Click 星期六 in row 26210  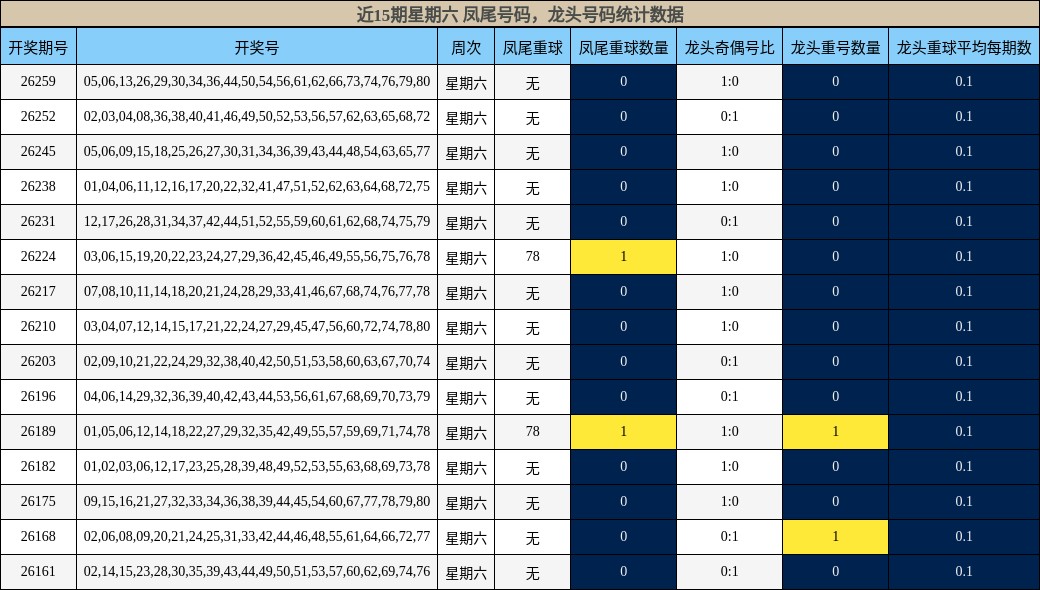tap(466, 328)
